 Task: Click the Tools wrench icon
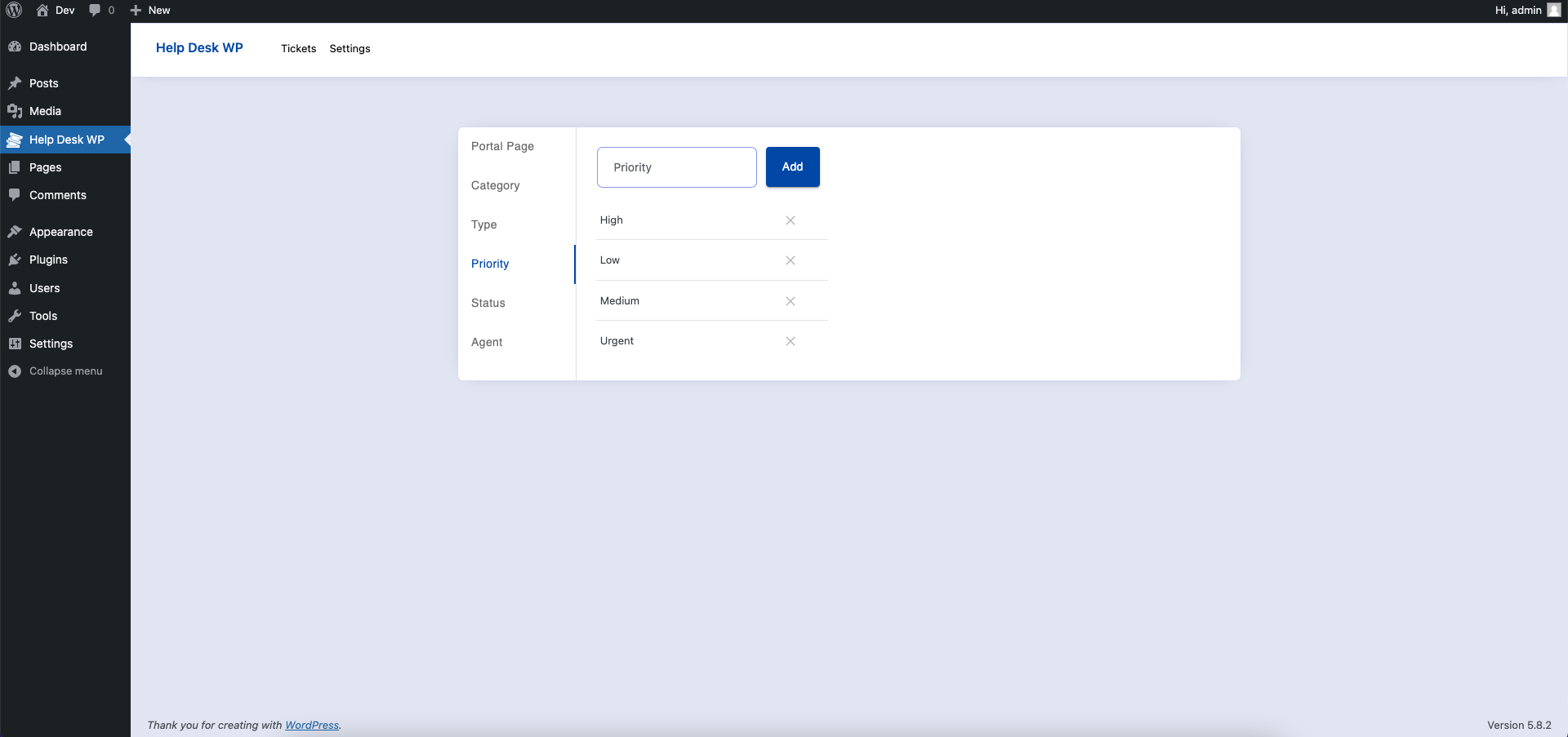tap(15, 316)
